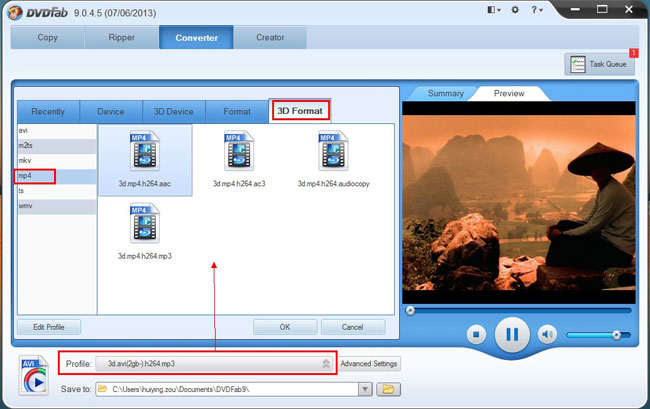Open the Format profile tab
Image resolution: width=650 pixels, height=409 pixels.
[x=237, y=111]
